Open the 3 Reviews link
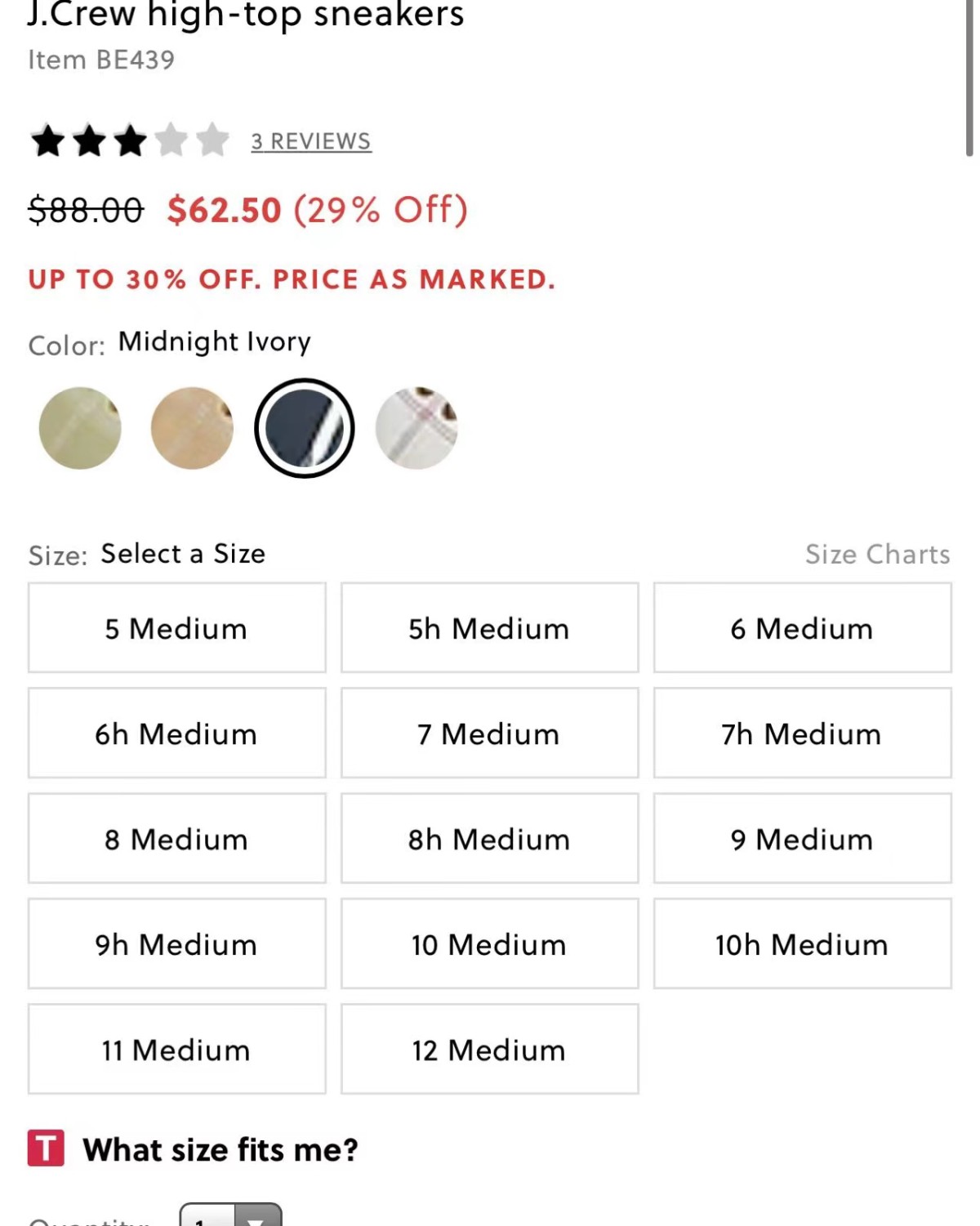 pos(310,141)
